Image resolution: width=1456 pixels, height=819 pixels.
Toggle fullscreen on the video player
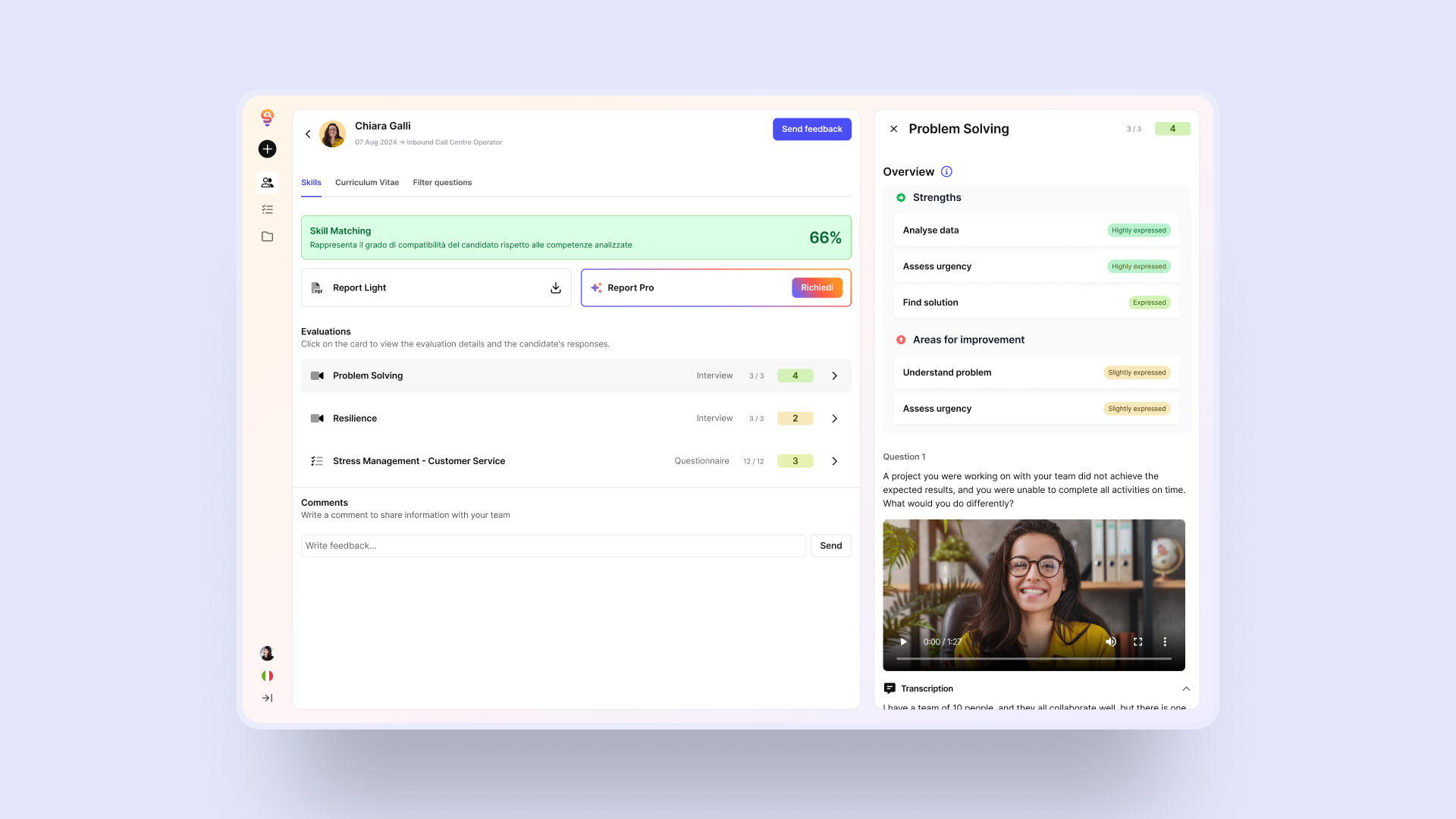1138,642
